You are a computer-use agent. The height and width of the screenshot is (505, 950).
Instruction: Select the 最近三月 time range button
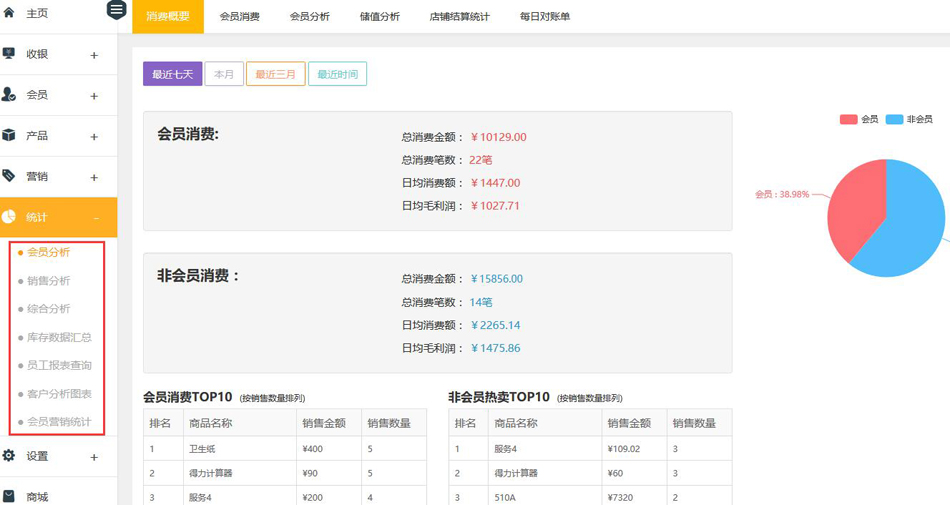[275, 74]
